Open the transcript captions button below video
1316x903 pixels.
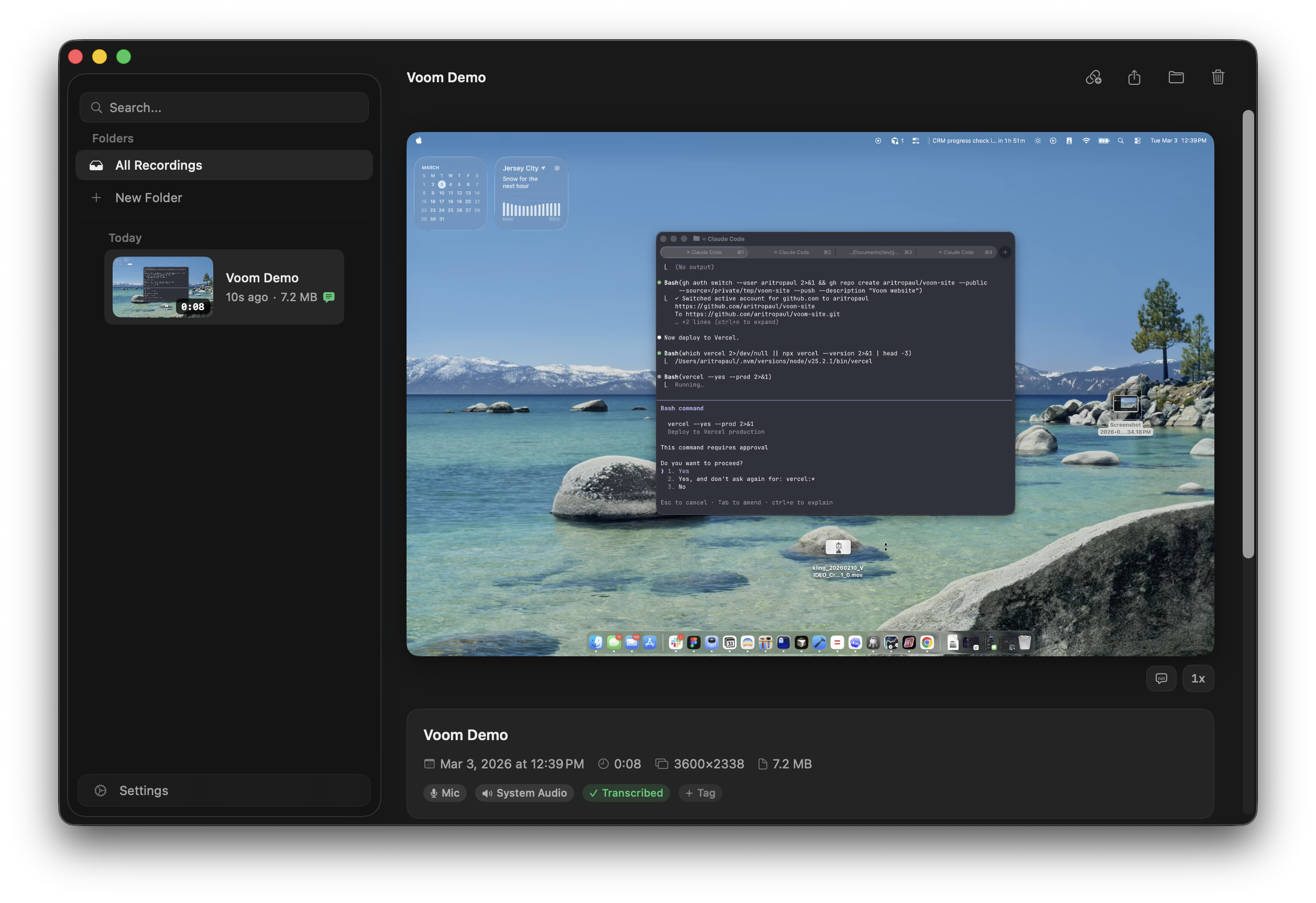1161,678
